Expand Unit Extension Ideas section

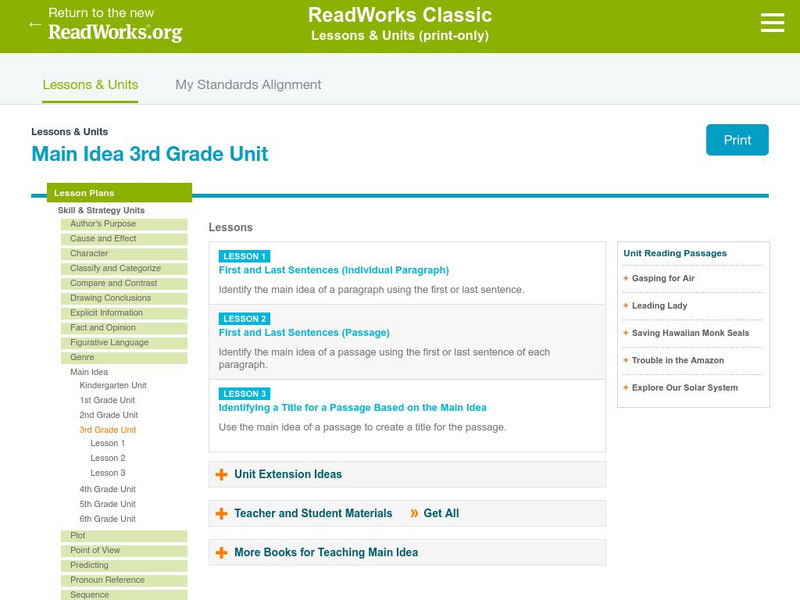pyautogui.click(x=407, y=474)
